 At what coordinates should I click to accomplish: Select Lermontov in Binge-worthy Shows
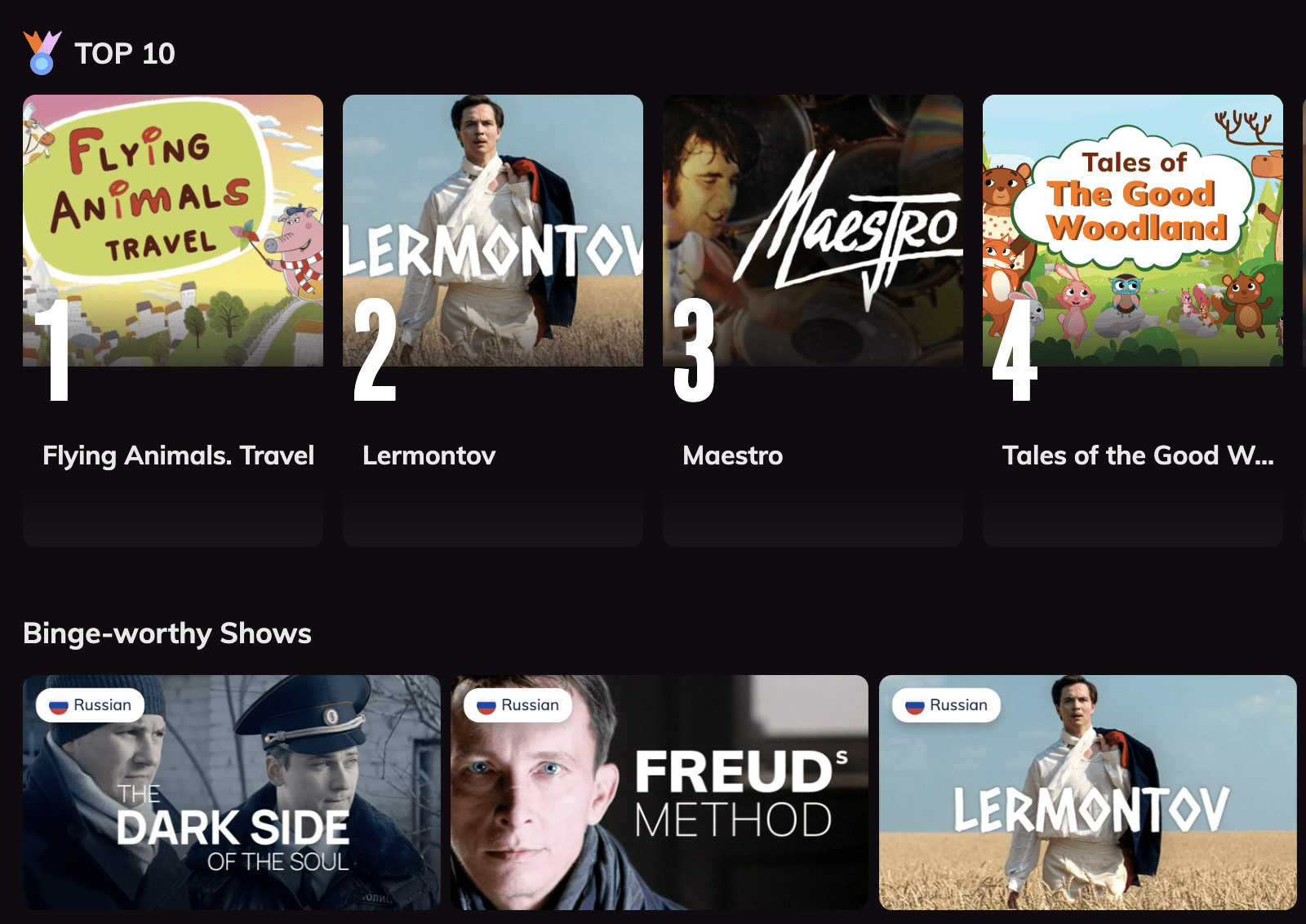[x=1088, y=793]
